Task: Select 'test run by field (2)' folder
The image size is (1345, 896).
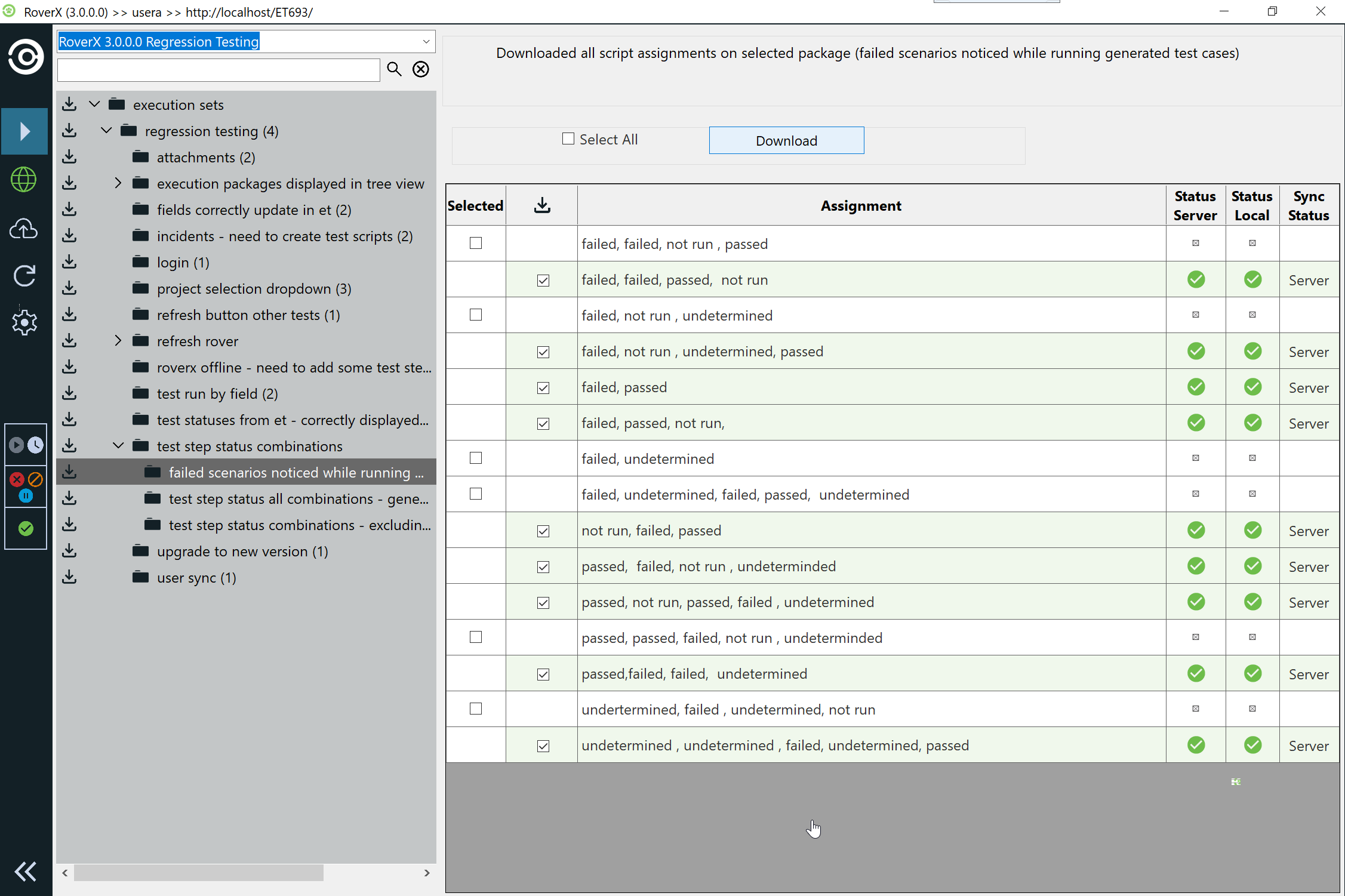Action: tap(217, 394)
